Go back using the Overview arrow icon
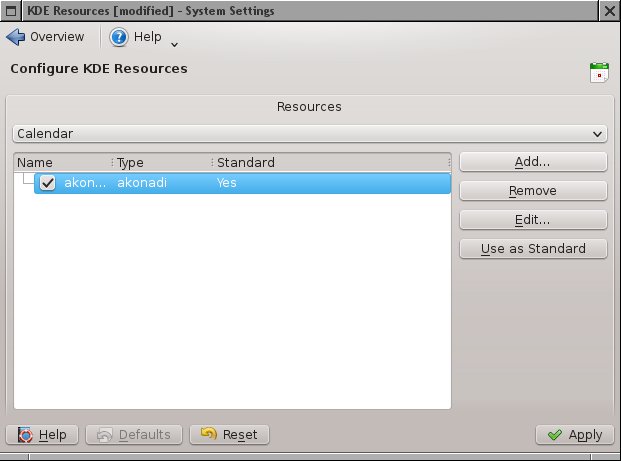Viewport: 621px width, 461px height. click(x=15, y=37)
